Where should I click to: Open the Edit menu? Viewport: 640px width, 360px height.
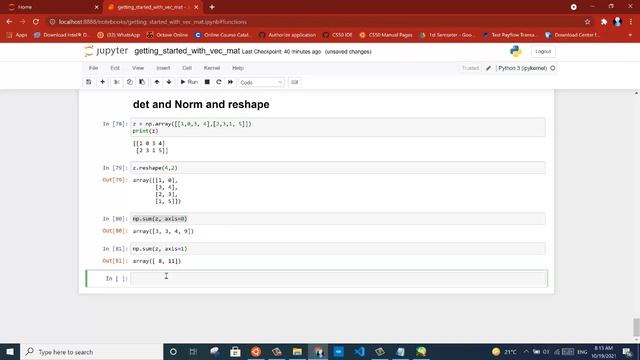[x=115, y=68]
